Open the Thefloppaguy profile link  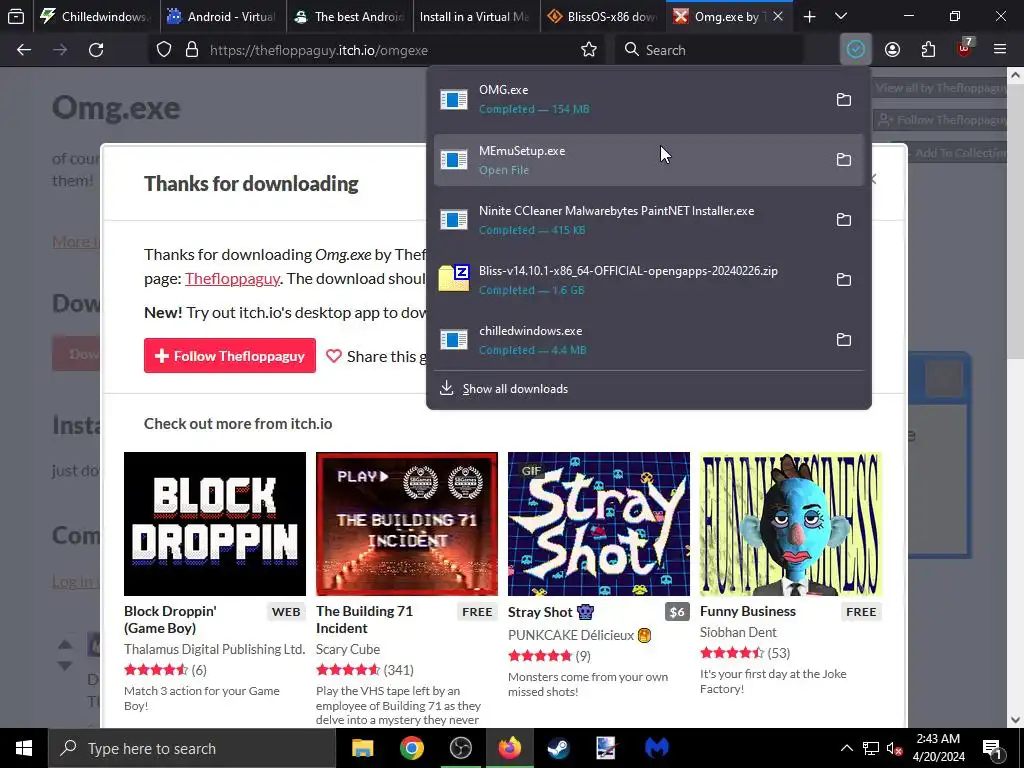point(232,279)
